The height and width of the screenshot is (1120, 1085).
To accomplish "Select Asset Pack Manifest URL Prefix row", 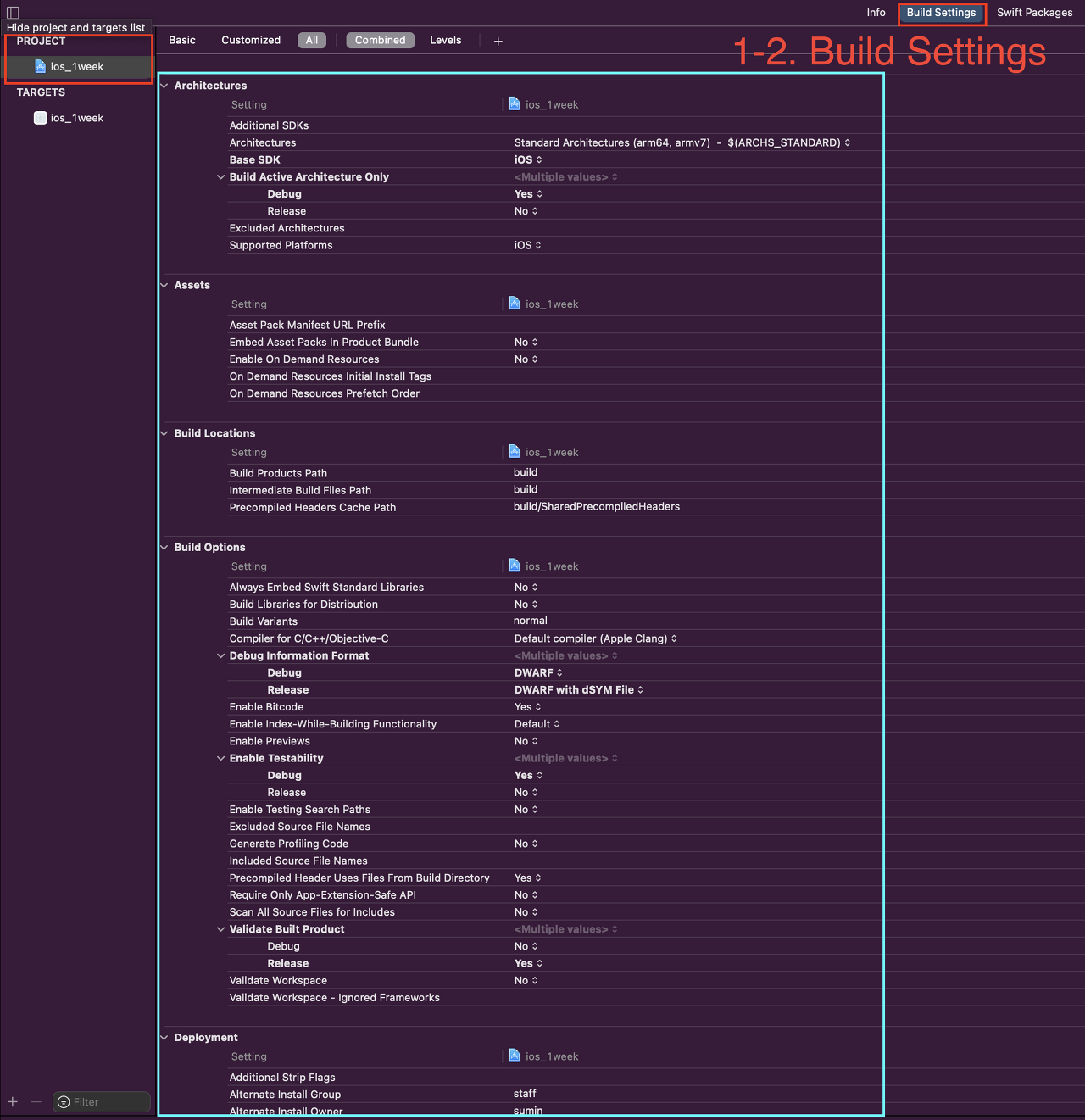I will coord(554,325).
